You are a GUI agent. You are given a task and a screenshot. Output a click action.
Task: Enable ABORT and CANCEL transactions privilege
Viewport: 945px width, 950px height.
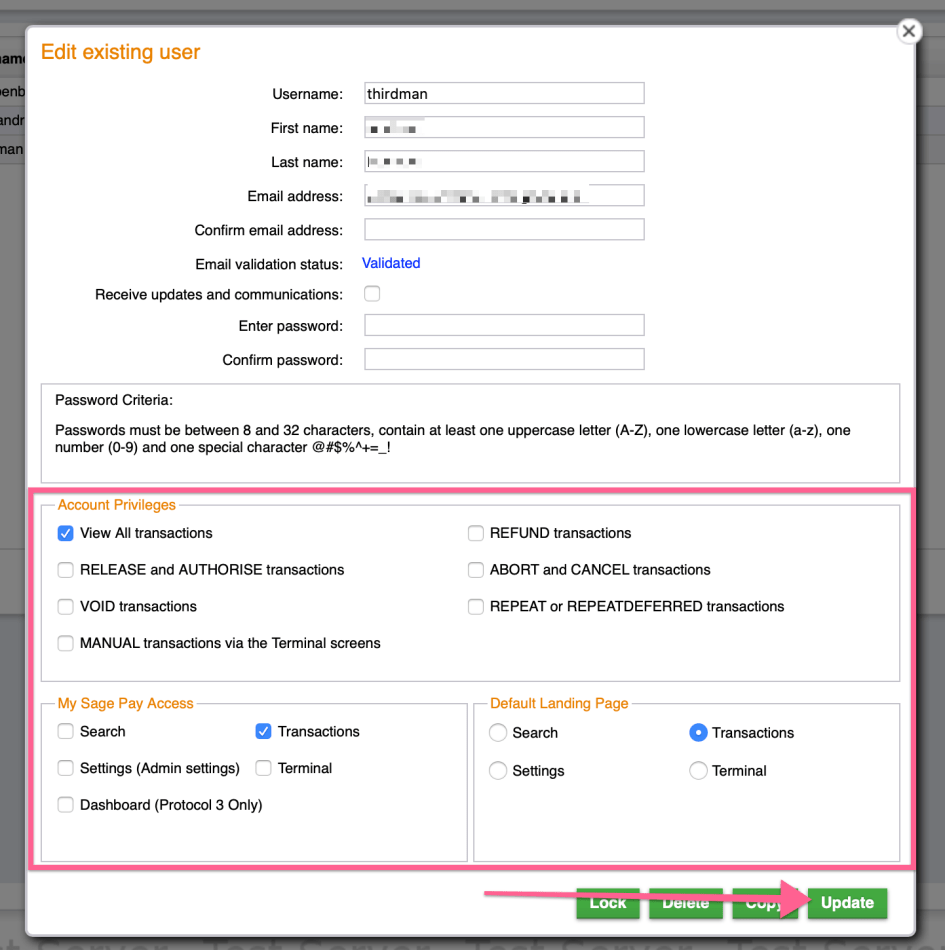click(x=476, y=570)
